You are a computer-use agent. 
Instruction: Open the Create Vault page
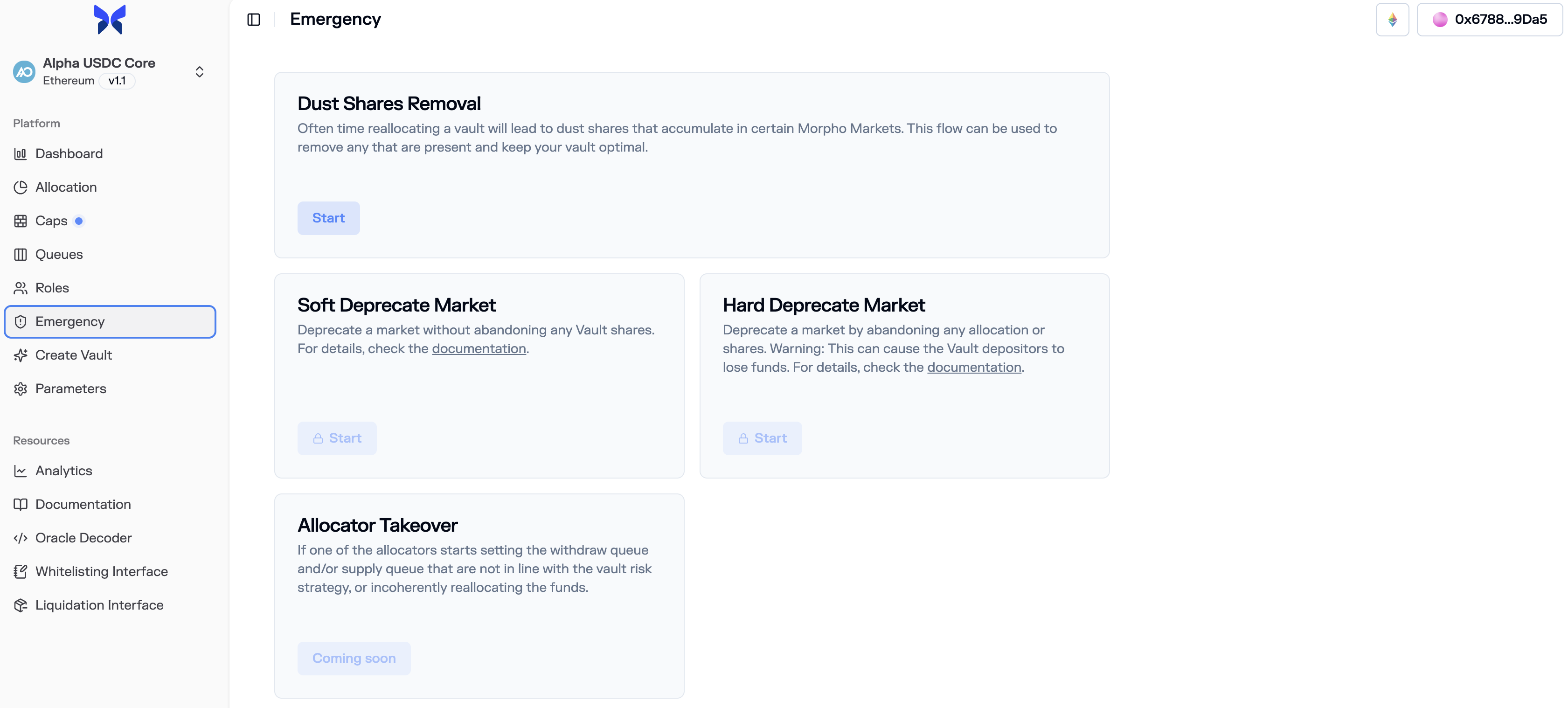click(74, 355)
